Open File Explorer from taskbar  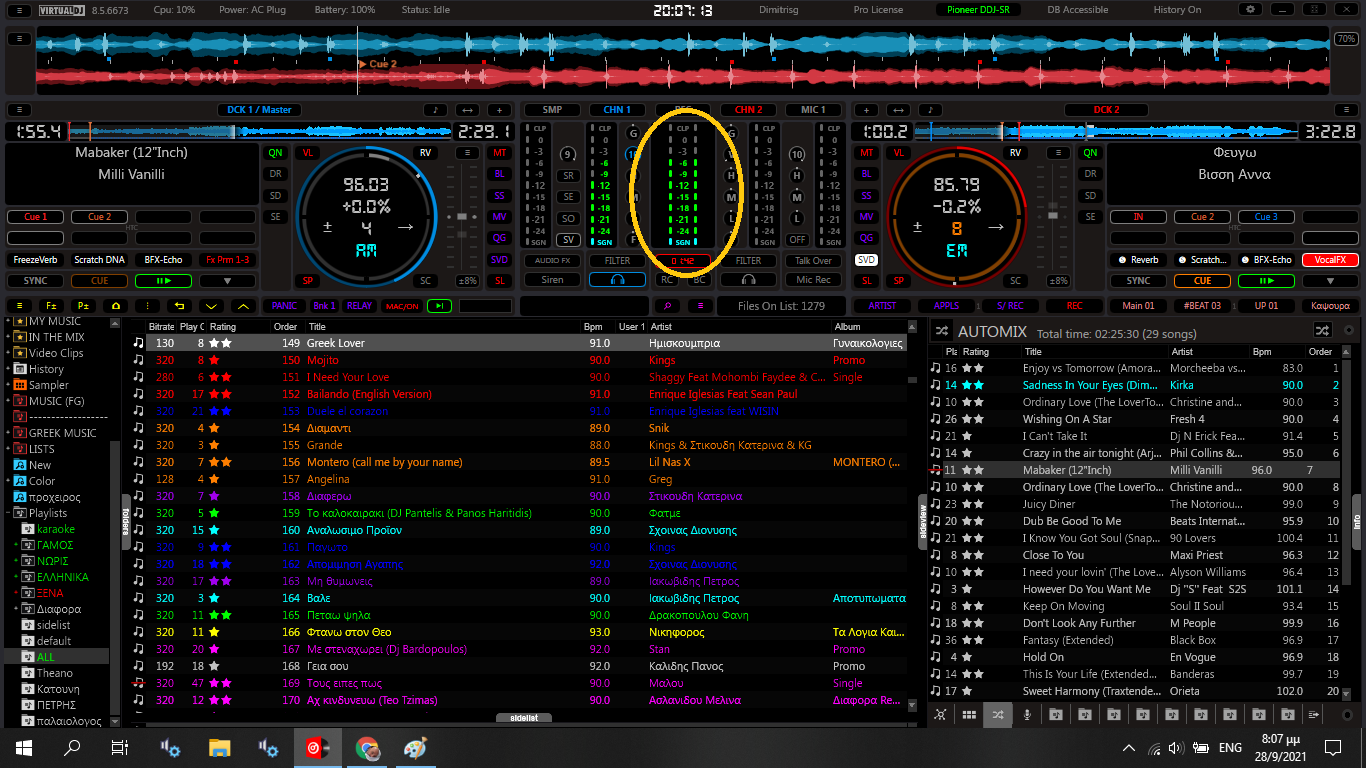point(220,747)
